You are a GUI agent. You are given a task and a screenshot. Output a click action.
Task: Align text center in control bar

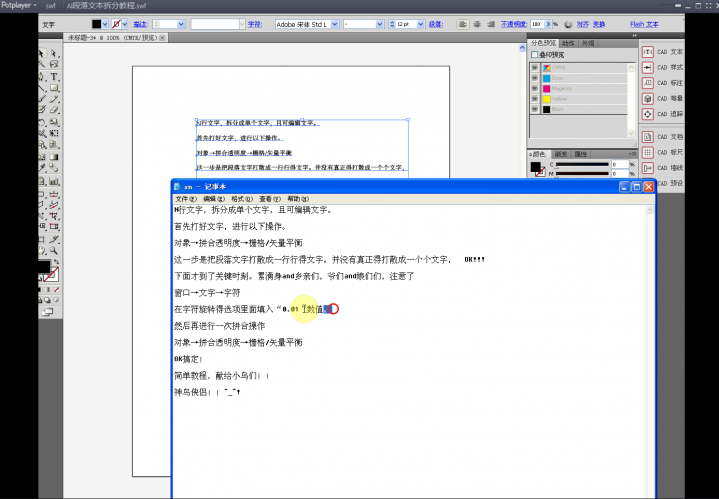[x=475, y=23]
